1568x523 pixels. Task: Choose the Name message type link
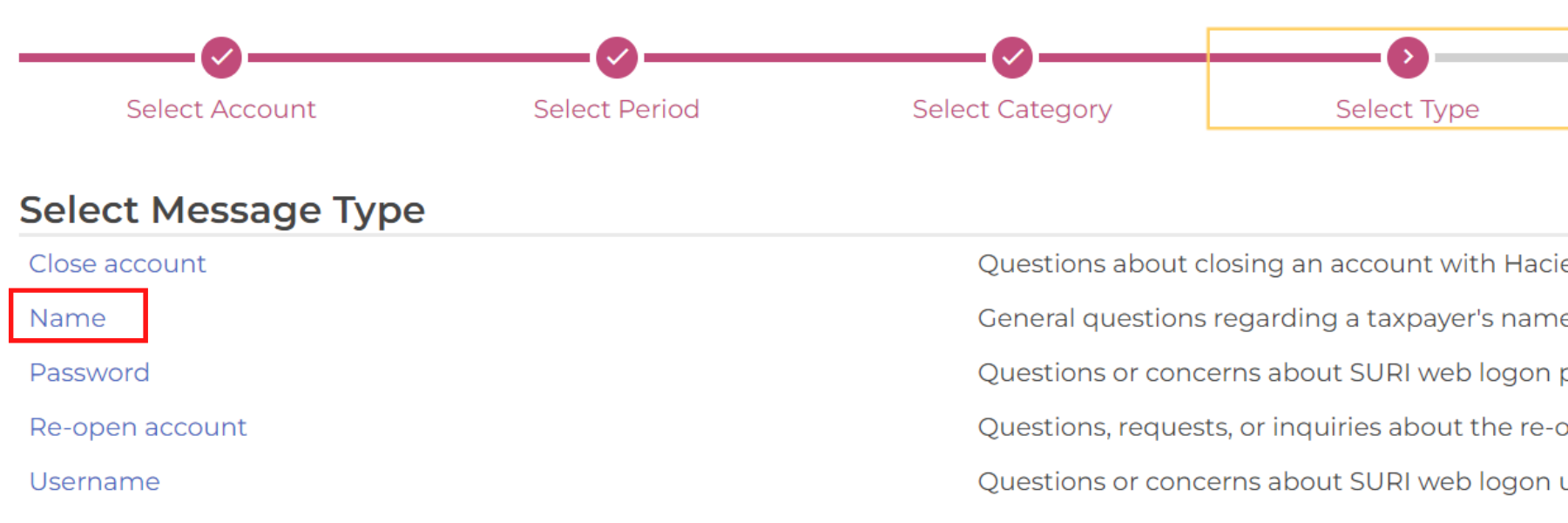[x=68, y=318]
